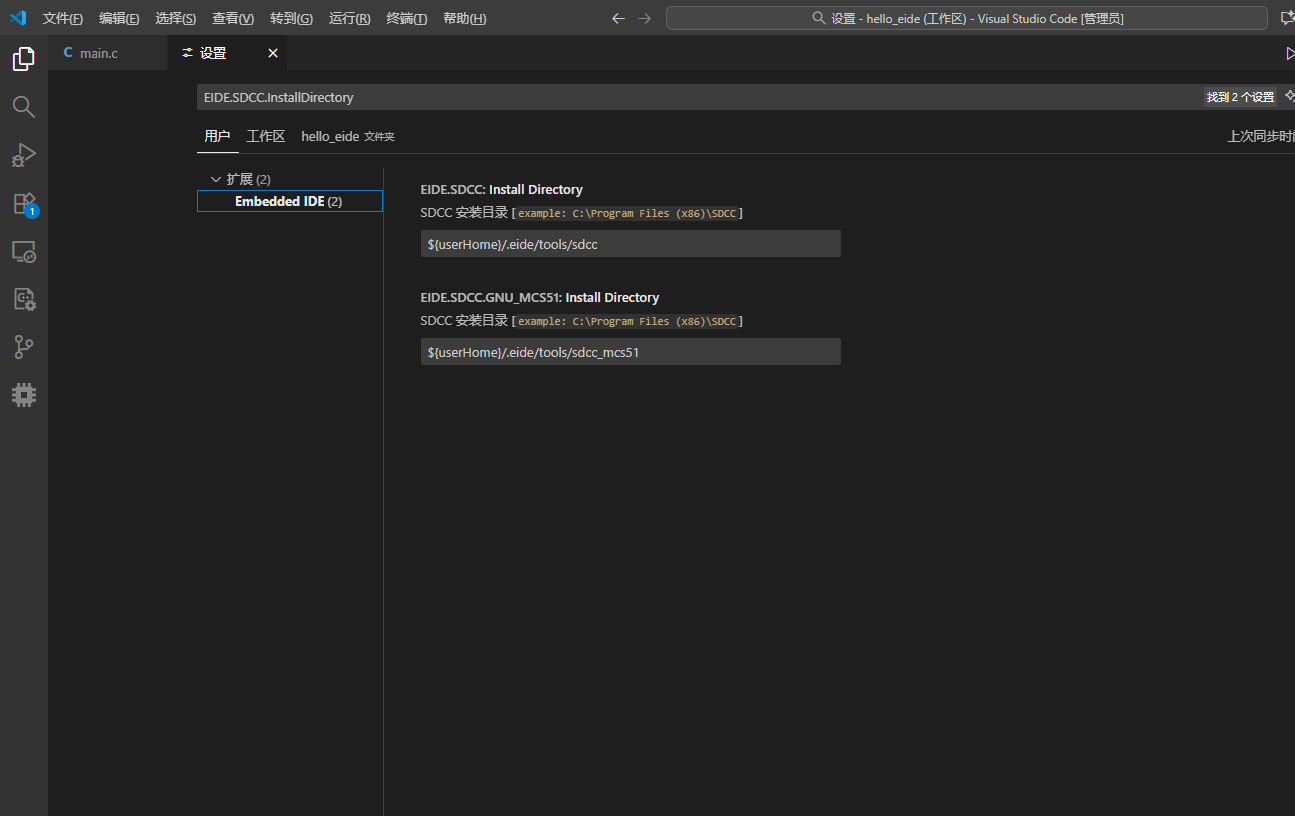The width and height of the screenshot is (1295, 816).
Task: Click the settings search box
Action: [698, 97]
